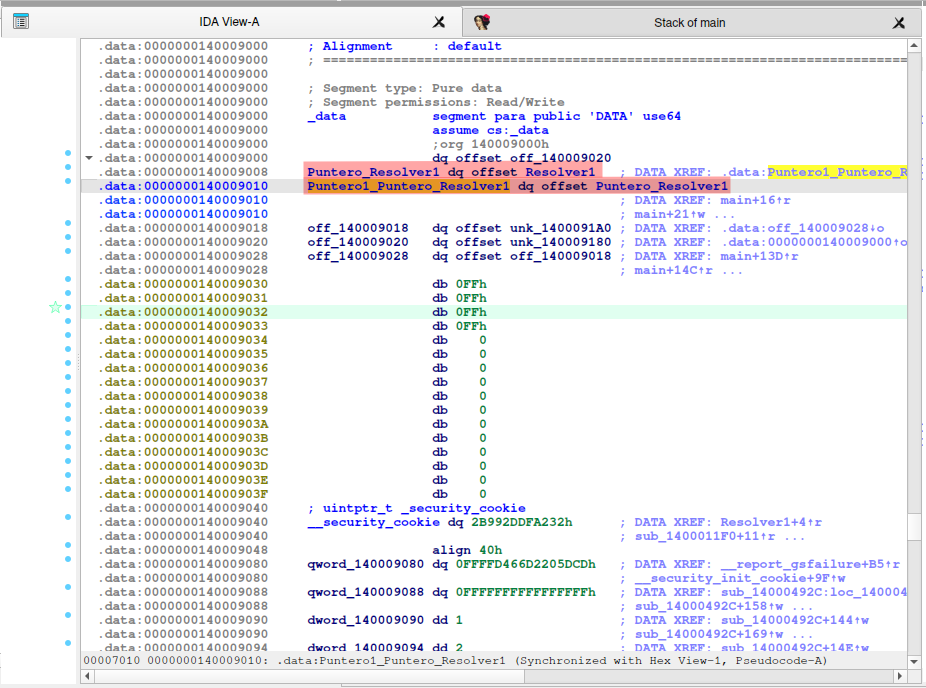Collapse the arrow at address 140009000
Viewport: 926px width, 688px height.
click(89, 158)
